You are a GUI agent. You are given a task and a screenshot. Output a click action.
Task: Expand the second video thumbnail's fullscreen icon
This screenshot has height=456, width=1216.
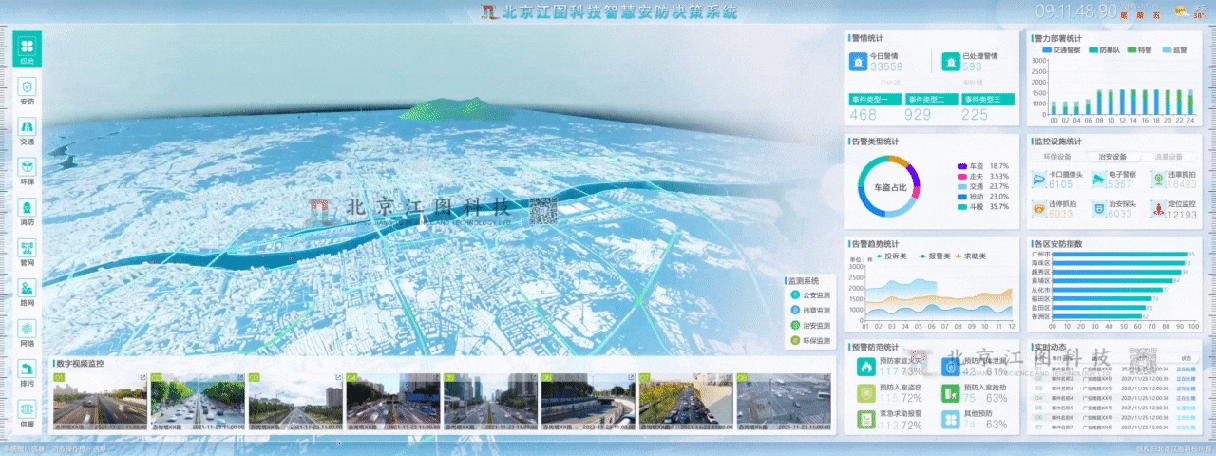[x=239, y=378]
